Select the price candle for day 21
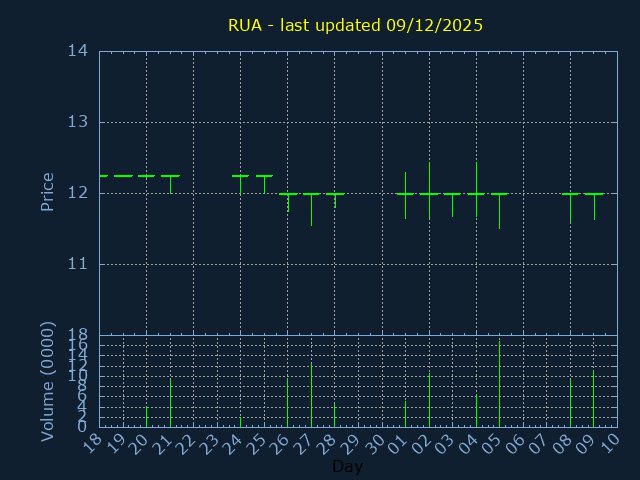The height and width of the screenshot is (480, 640). (x=170, y=182)
